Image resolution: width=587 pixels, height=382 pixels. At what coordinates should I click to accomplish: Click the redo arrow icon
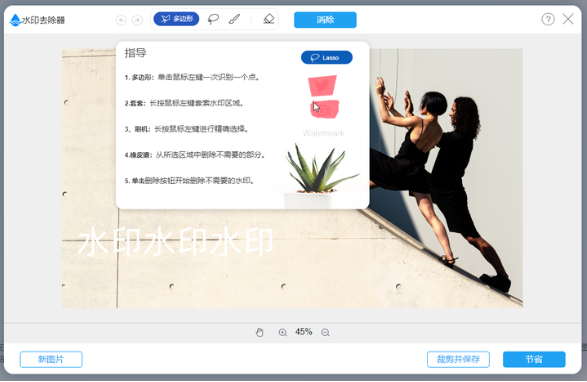pos(137,20)
